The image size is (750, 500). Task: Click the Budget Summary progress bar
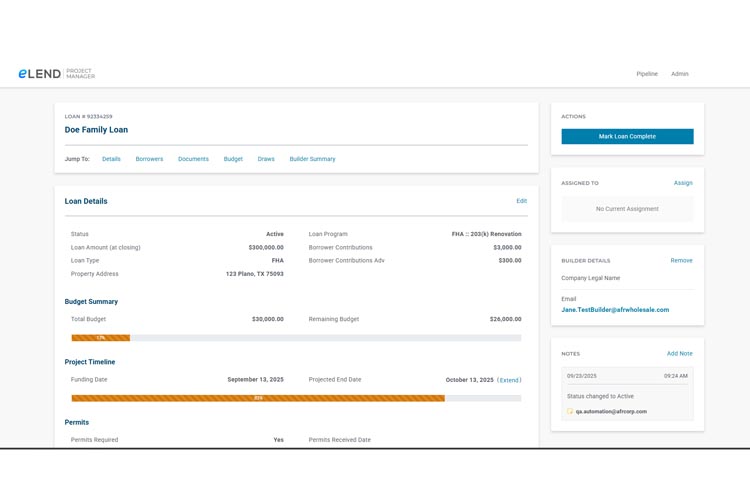[x=296, y=338]
